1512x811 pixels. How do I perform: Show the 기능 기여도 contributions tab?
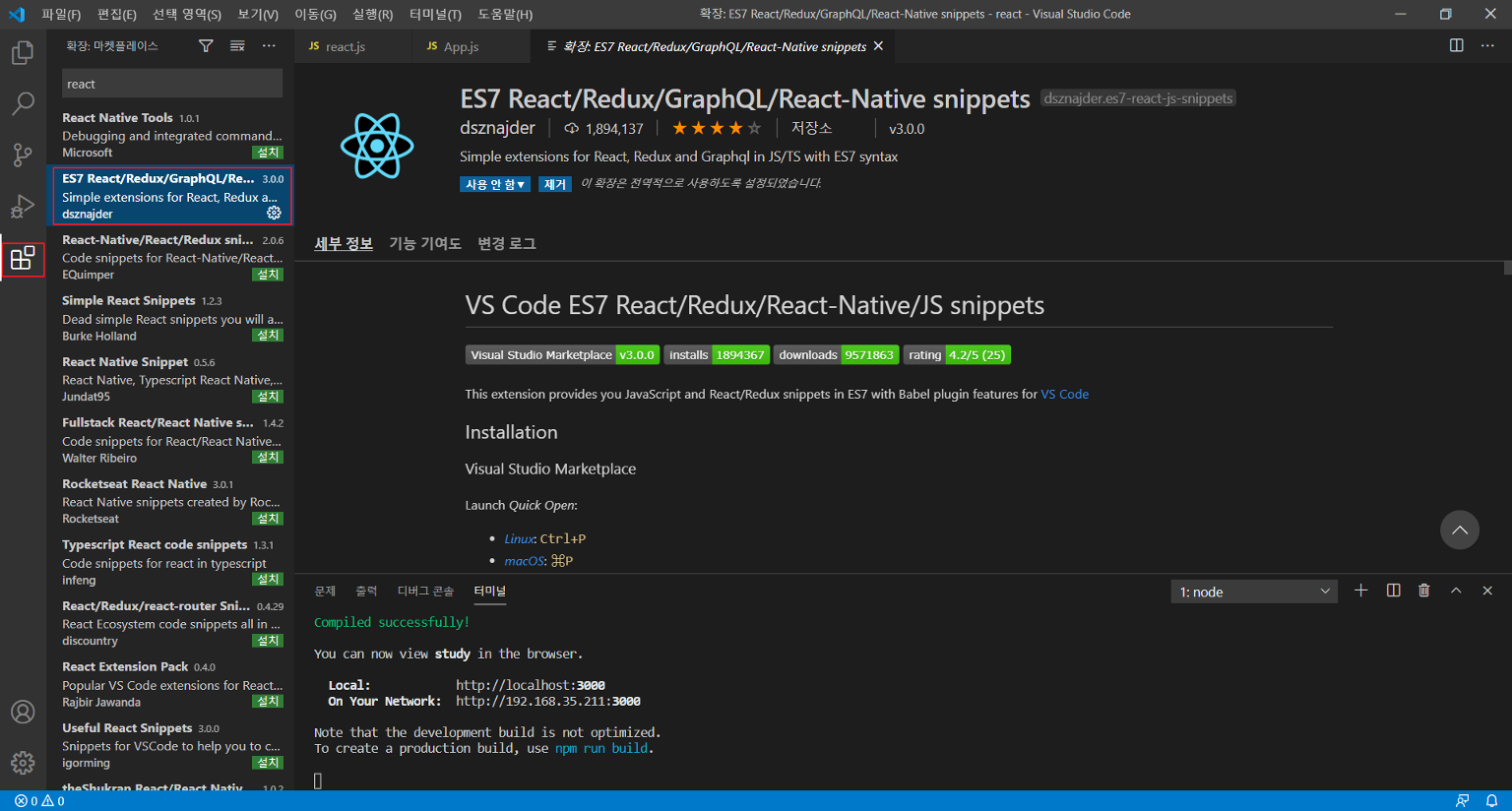point(425,243)
